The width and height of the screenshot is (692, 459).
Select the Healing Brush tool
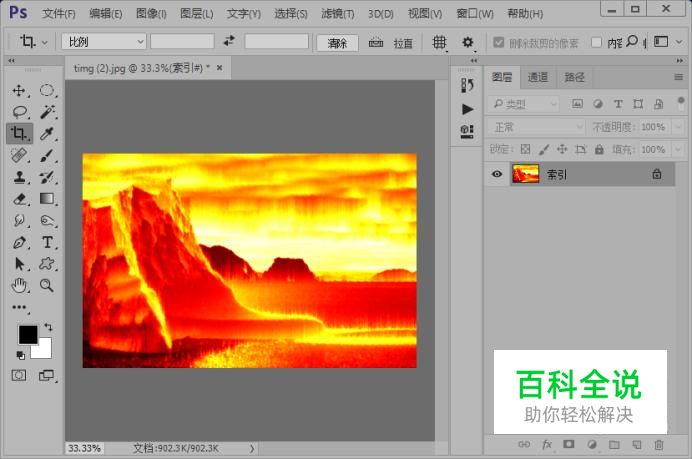coord(19,155)
